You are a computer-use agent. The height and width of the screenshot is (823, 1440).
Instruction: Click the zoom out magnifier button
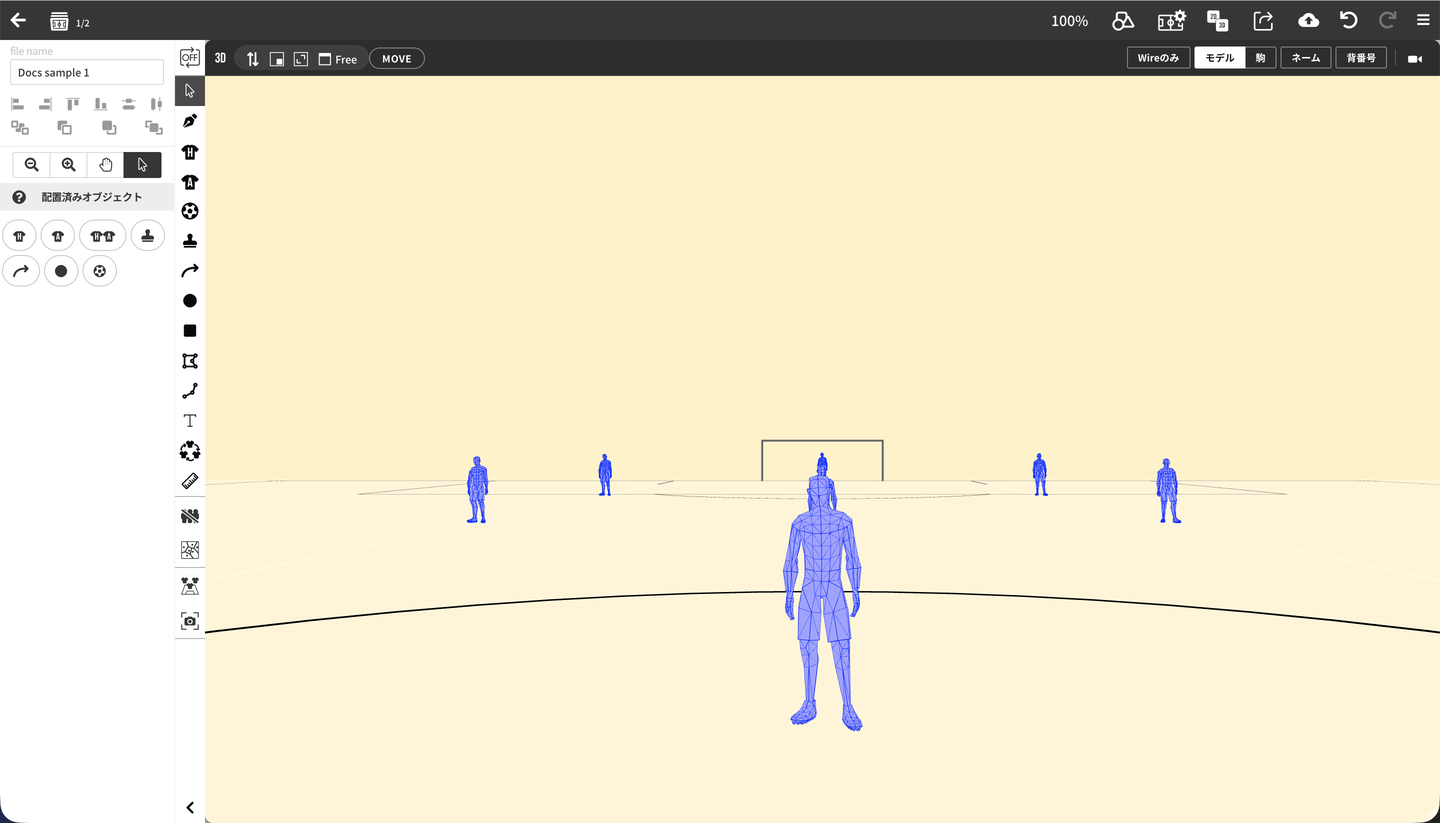tap(31, 165)
